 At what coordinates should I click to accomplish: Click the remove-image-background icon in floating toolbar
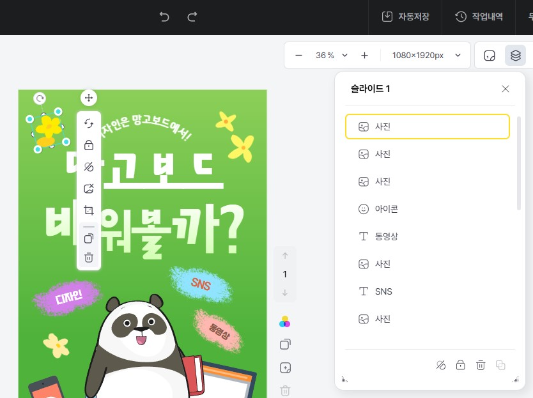click(x=89, y=189)
